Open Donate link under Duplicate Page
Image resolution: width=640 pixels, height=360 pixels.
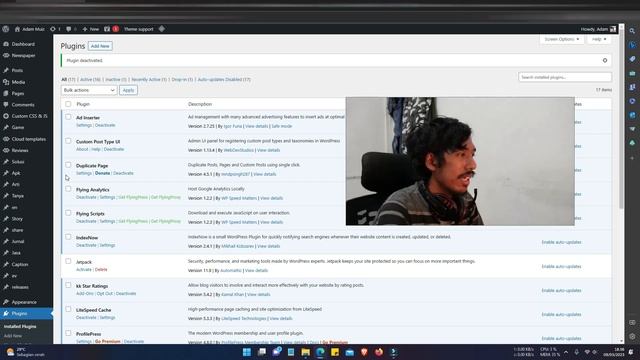(x=102, y=173)
